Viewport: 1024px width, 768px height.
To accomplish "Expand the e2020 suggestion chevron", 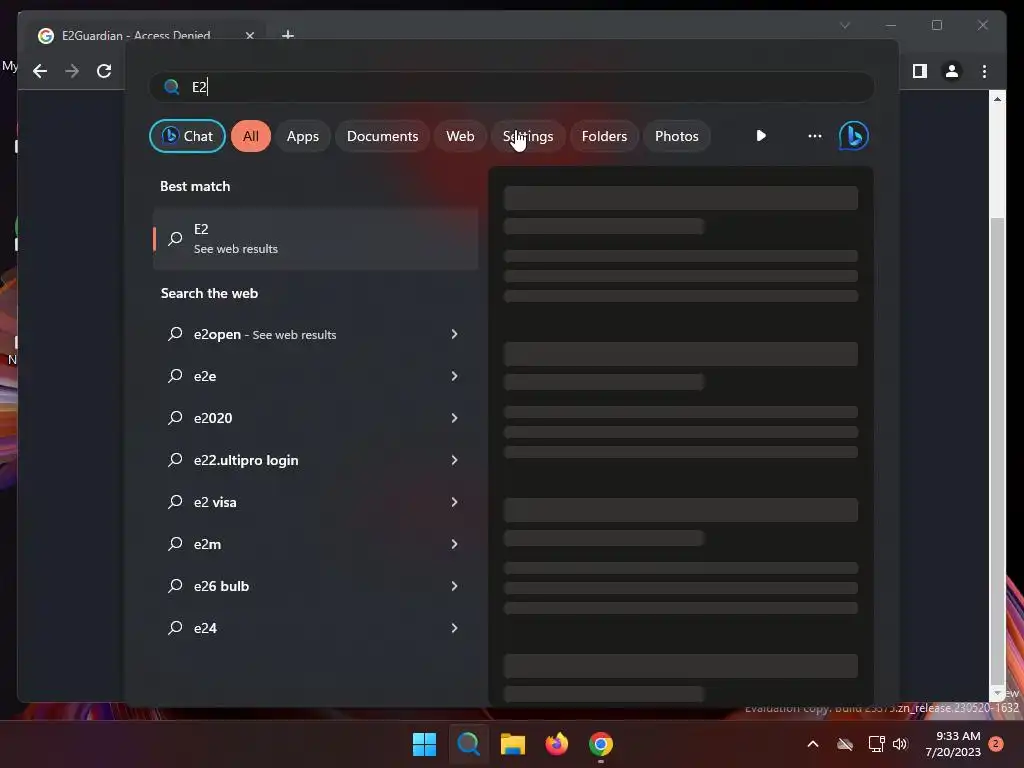I will pos(455,418).
